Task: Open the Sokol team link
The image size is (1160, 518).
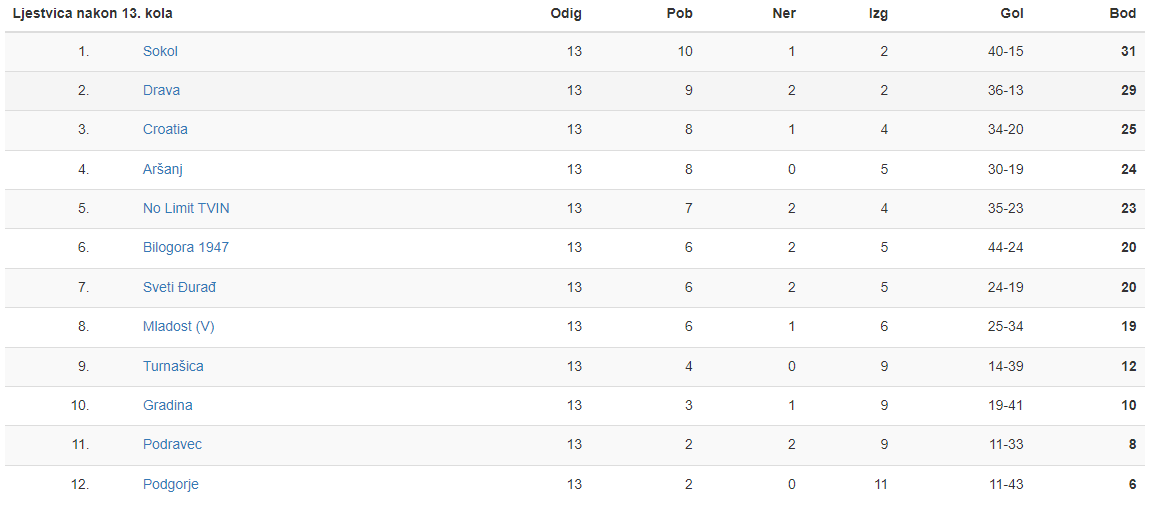Action: pyautogui.click(x=160, y=51)
